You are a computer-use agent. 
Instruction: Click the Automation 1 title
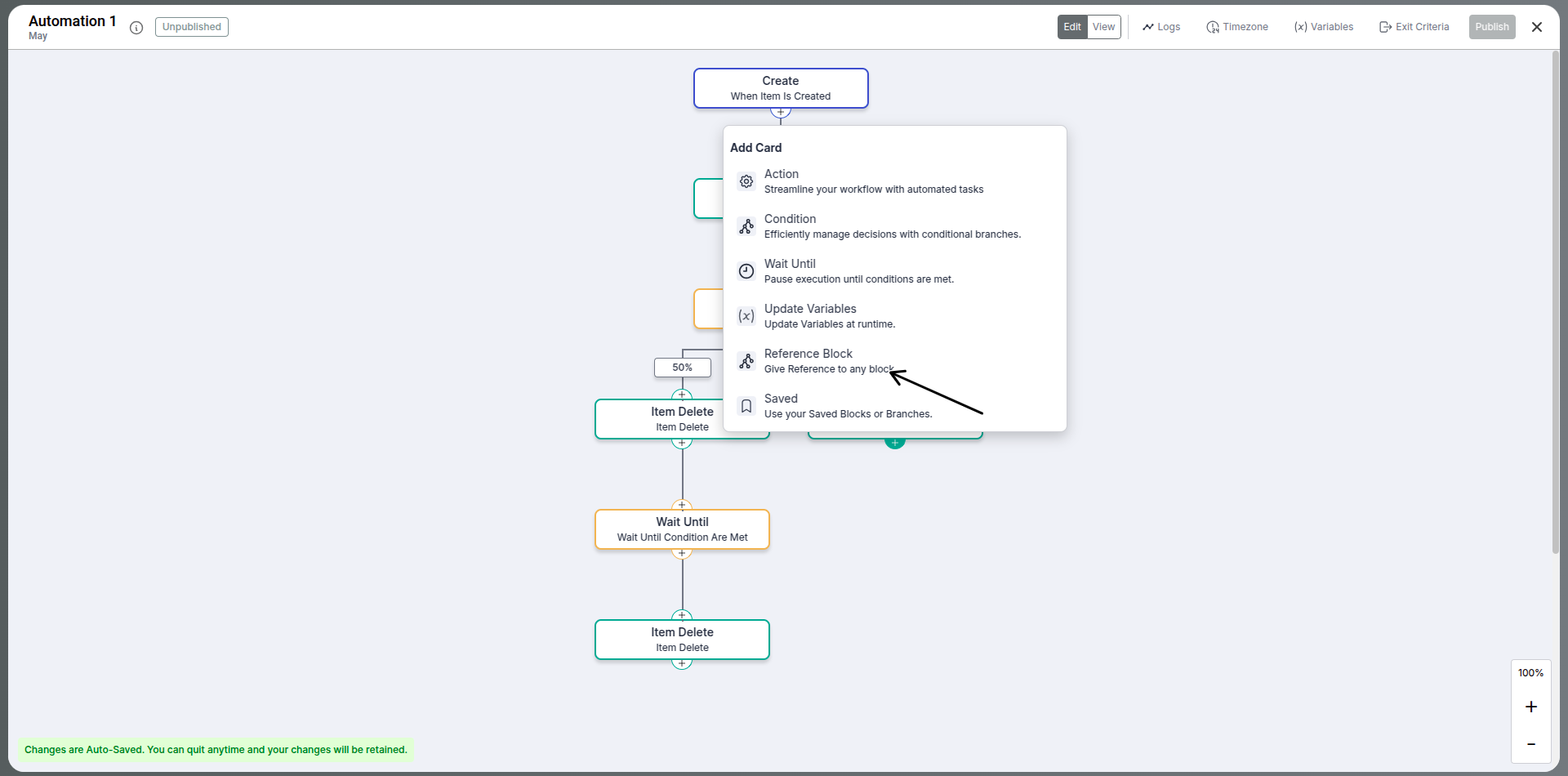[73, 21]
